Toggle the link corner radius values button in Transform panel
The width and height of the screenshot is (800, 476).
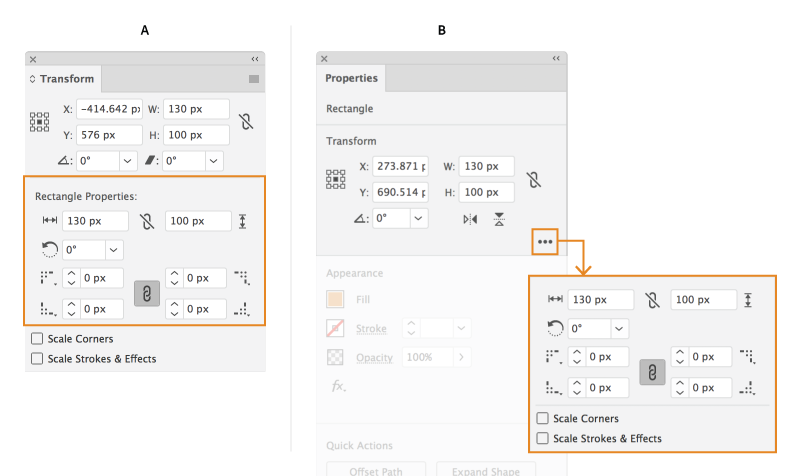[146, 293]
